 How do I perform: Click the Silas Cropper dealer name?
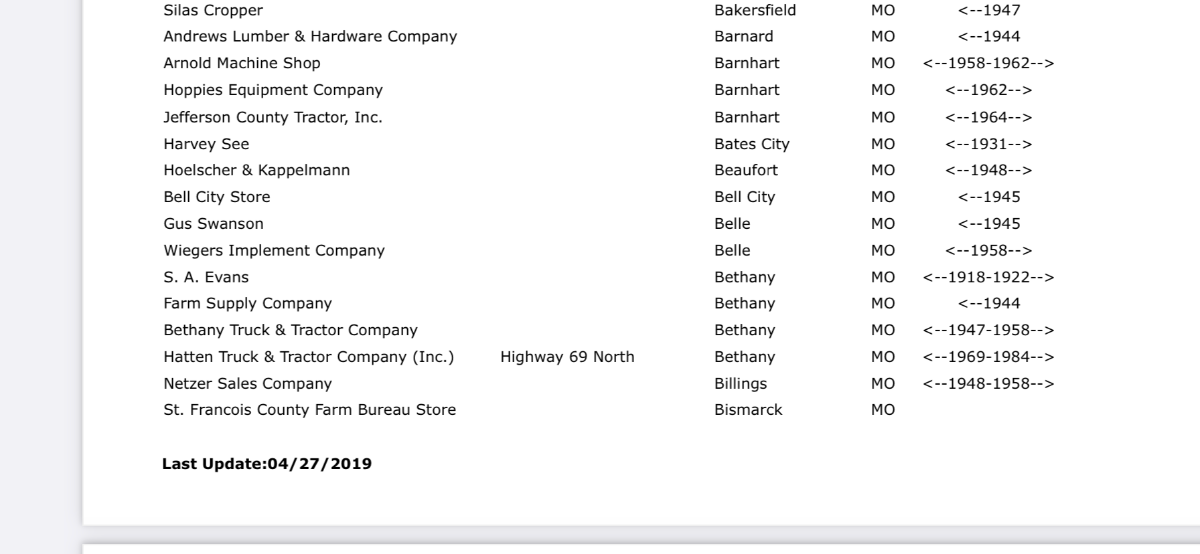[x=213, y=10]
